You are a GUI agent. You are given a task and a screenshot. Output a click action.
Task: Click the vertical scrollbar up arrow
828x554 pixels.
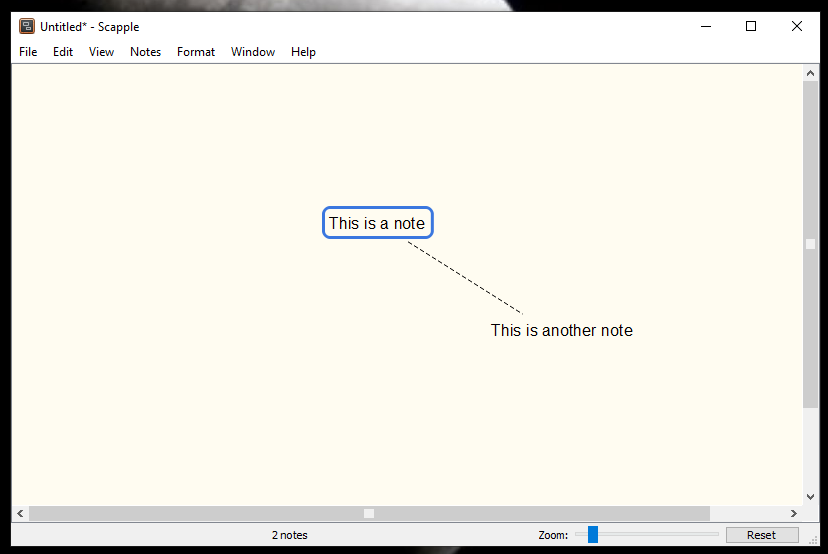[810, 73]
